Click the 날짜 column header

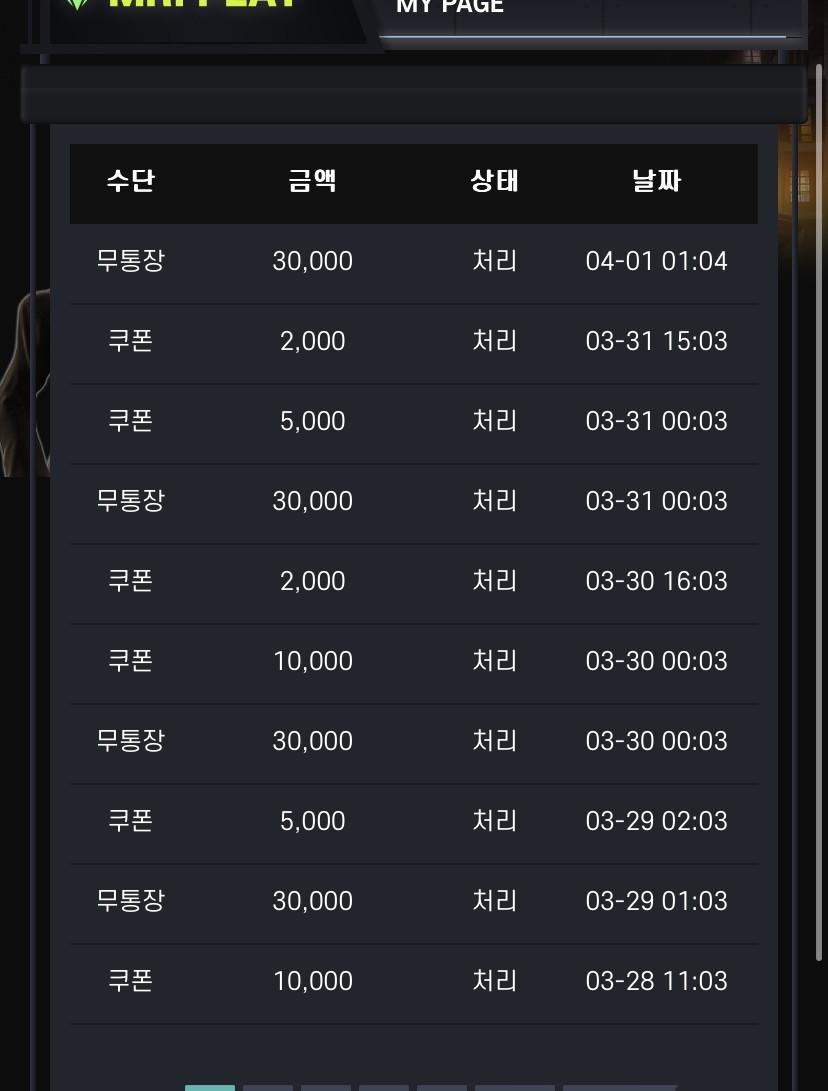[x=656, y=181]
